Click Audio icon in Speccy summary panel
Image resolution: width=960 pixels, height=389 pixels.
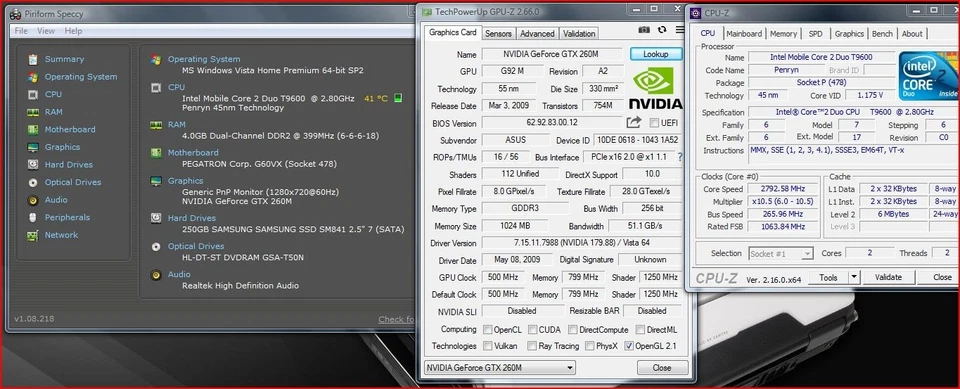[156, 274]
